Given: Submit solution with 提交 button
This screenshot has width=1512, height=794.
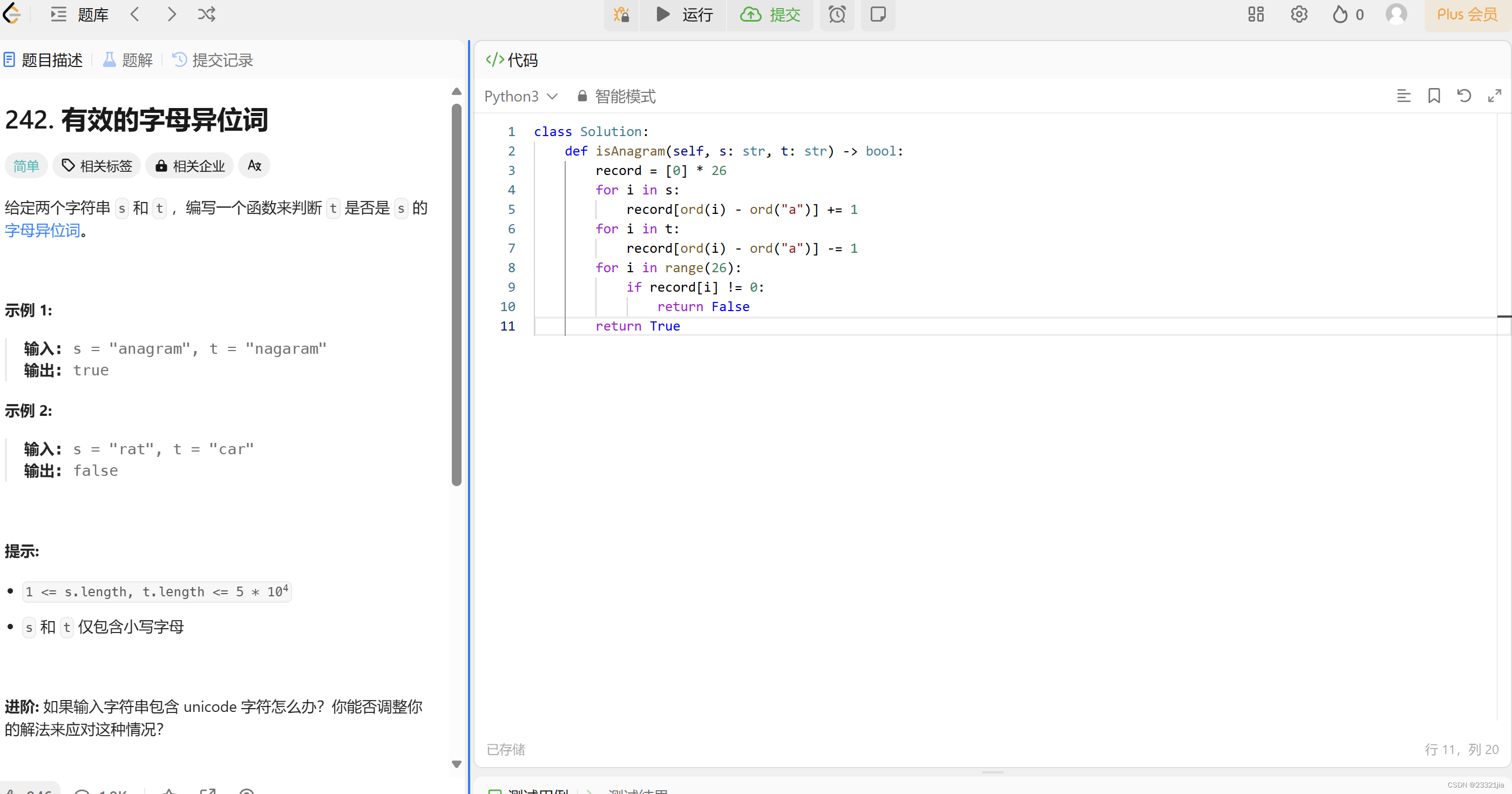Looking at the screenshot, I should [770, 14].
